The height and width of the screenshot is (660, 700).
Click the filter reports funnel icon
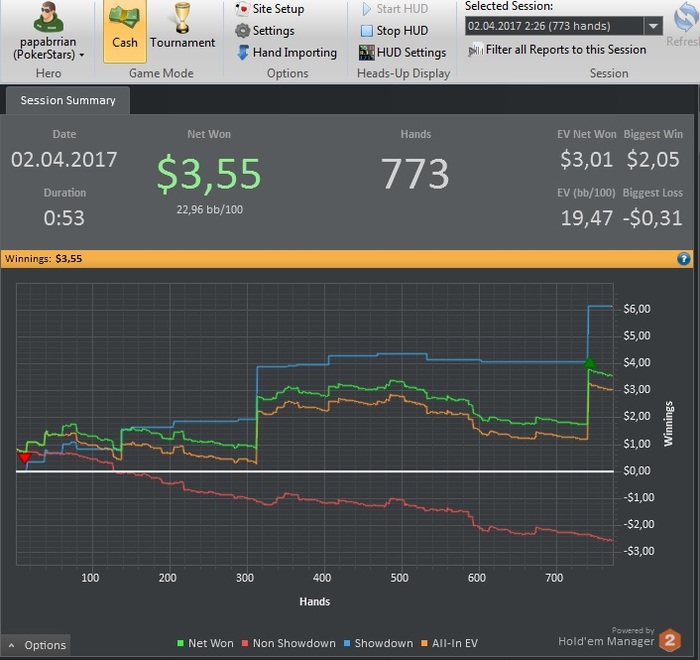(475, 50)
